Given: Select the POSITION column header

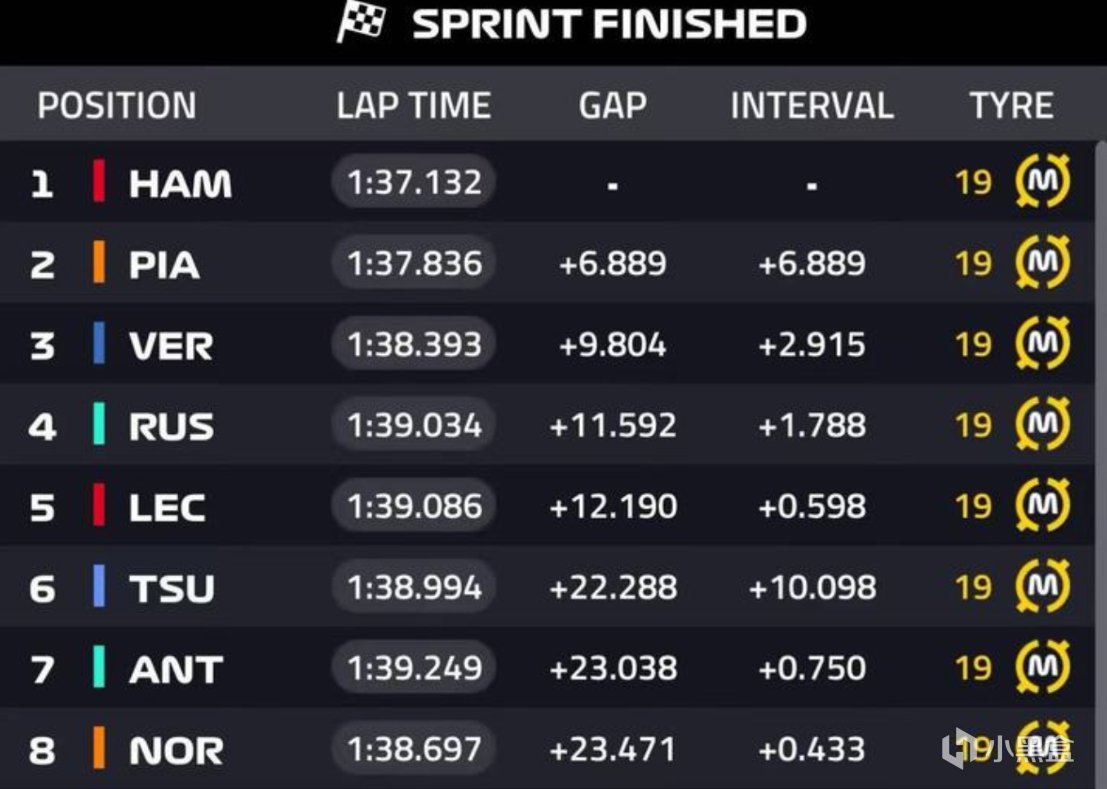Looking at the screenshot, I should coord(116,106).
